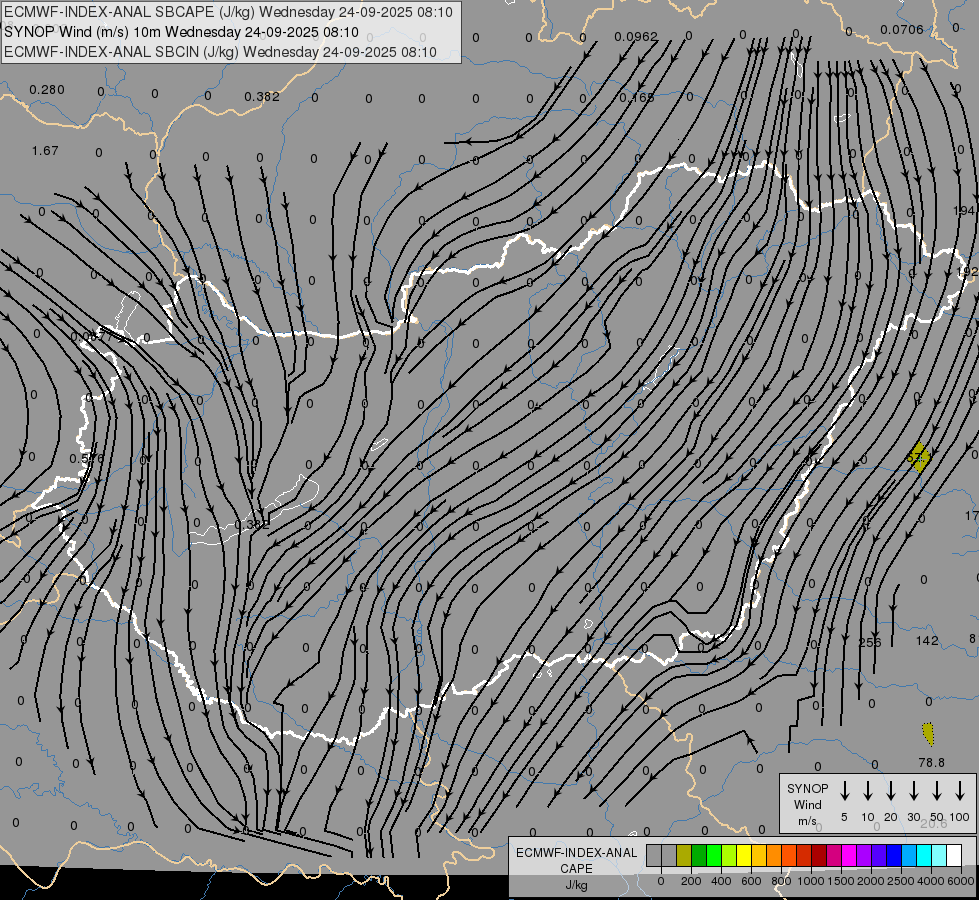Pick the bright yellow CAPE legend swatch
The width and height of the screenshot is (979, 900).
coord(744,855)
